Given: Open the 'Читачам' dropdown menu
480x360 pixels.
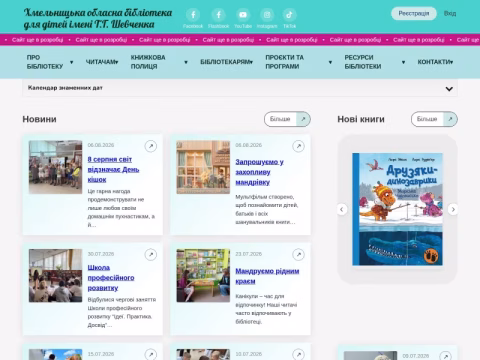Looking at the screenshot, I should point(102,62).
